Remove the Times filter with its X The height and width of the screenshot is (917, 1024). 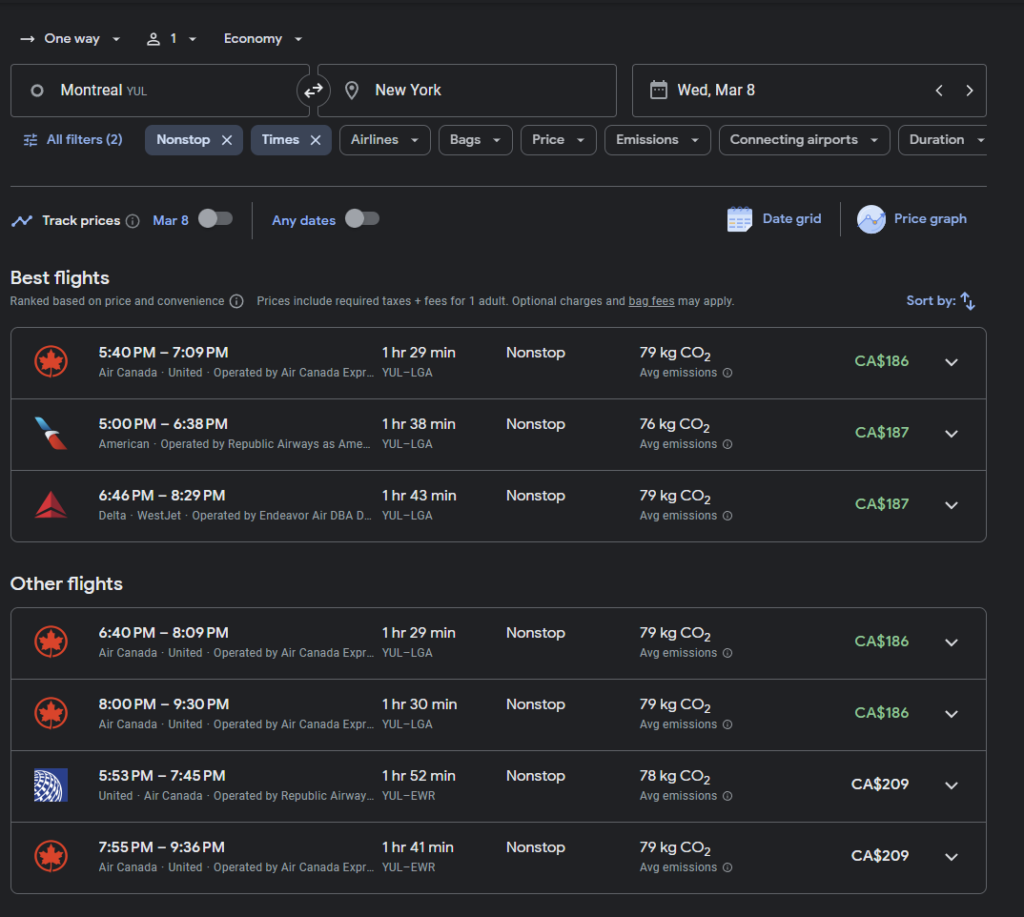coord(315,140)
